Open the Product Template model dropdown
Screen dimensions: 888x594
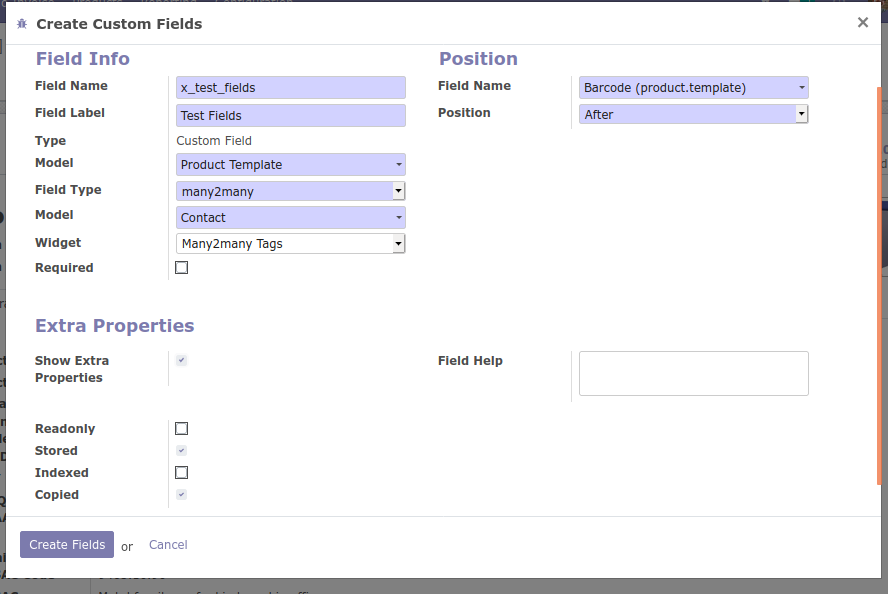point(291,165)
